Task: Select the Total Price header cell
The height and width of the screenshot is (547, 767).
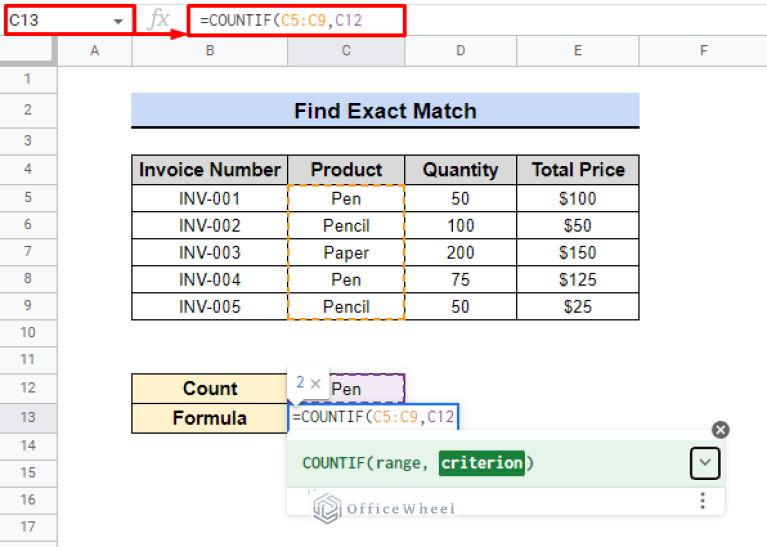Action: pos(577,170)
